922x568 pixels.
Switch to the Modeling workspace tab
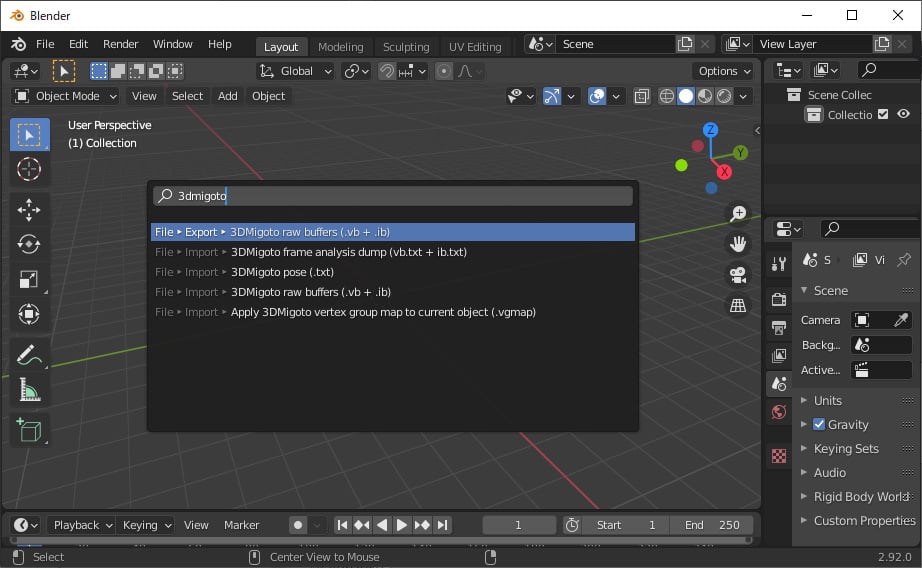pos(340,47)
